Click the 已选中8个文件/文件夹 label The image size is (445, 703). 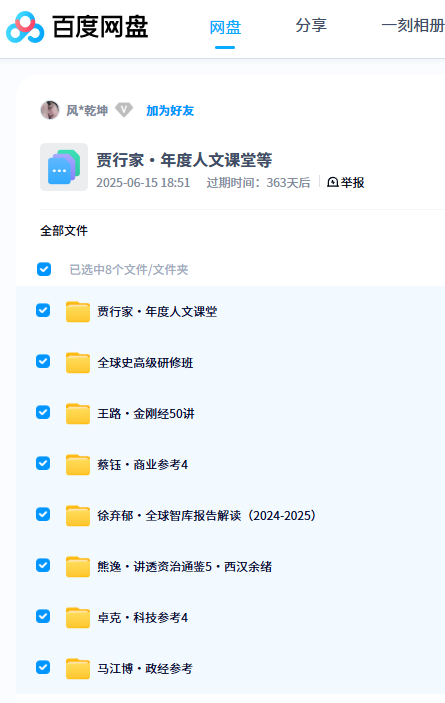[x=129, y=269]
